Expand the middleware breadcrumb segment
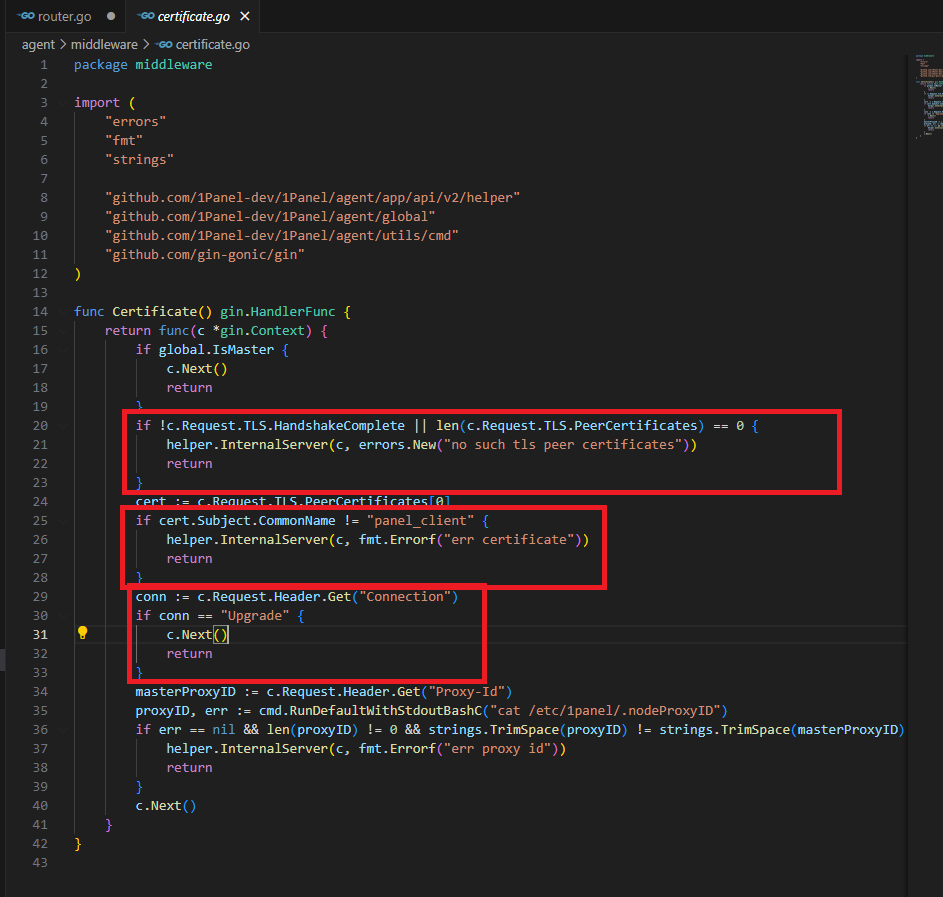The width and height of the screenshot is (943, 897). [x=104, y=45]
